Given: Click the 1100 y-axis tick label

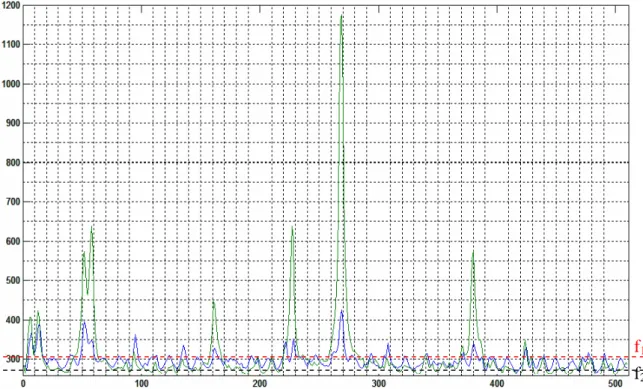Looking at the screenshot, I should click(11, 45).
